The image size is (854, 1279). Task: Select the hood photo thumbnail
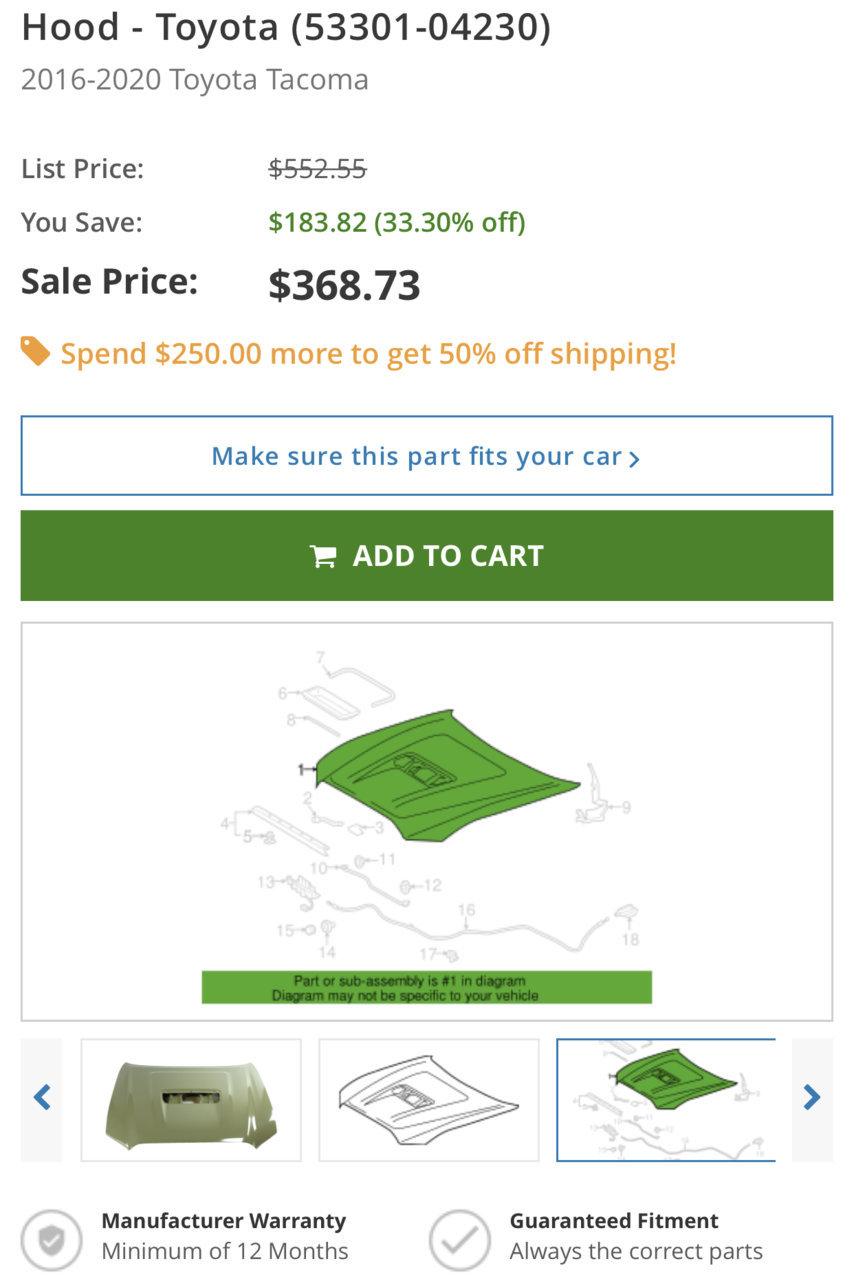click(x=191, y=1100)
